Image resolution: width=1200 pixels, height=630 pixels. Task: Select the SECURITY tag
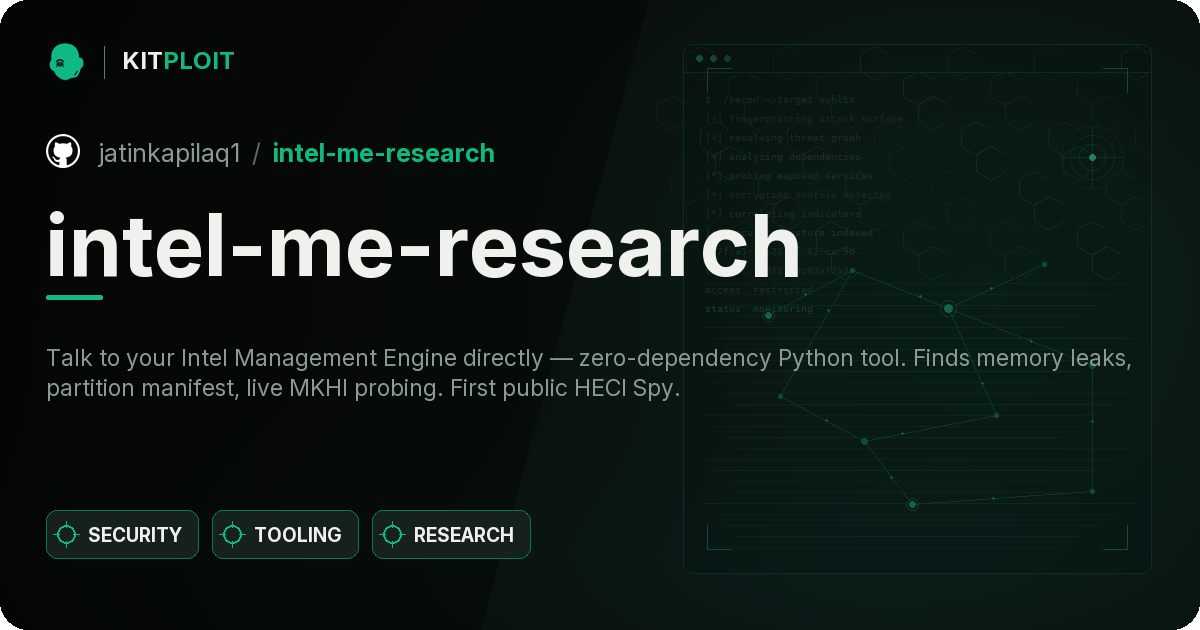click(122, 535)
